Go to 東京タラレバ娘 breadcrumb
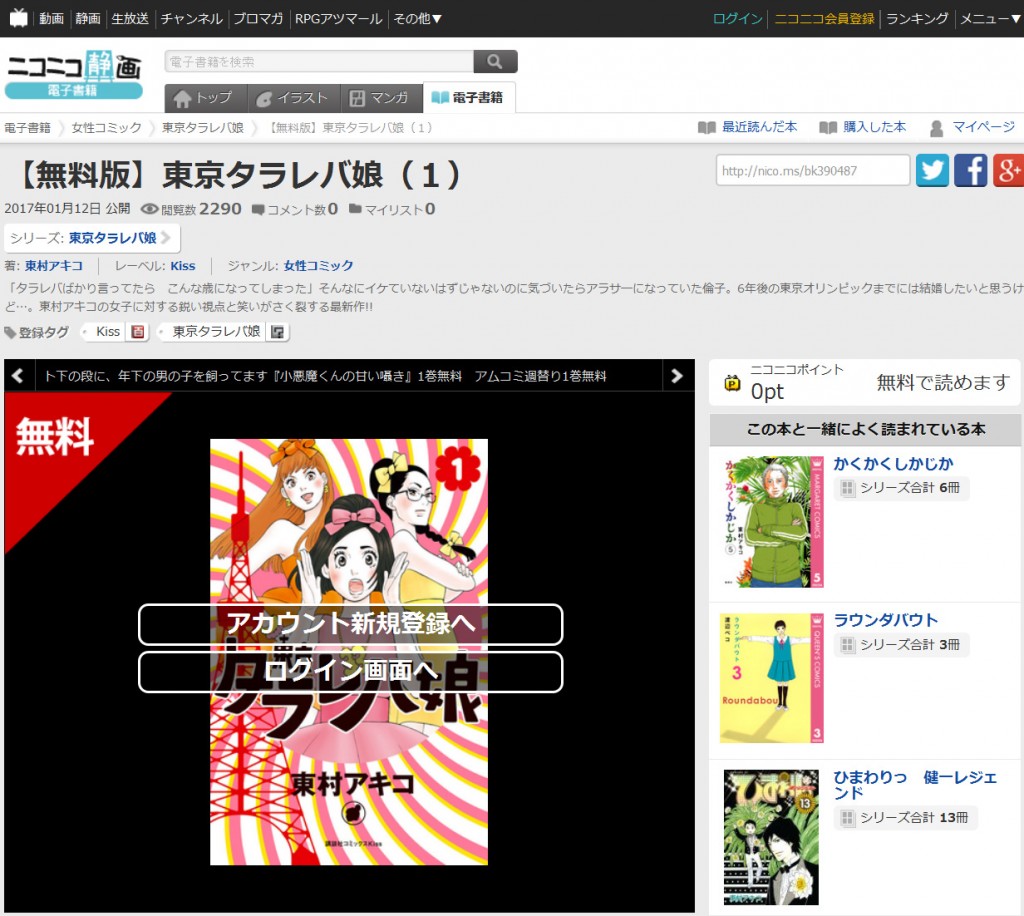 [203, 127]
